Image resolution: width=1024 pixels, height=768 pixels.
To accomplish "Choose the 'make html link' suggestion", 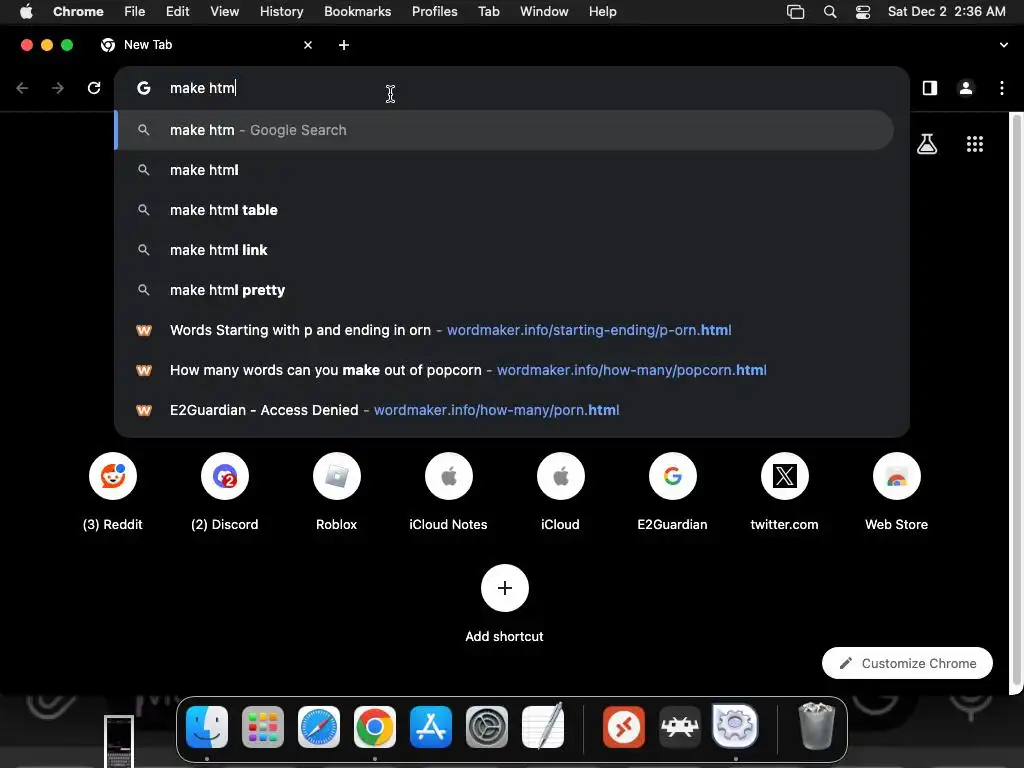I will pos(504,250).
